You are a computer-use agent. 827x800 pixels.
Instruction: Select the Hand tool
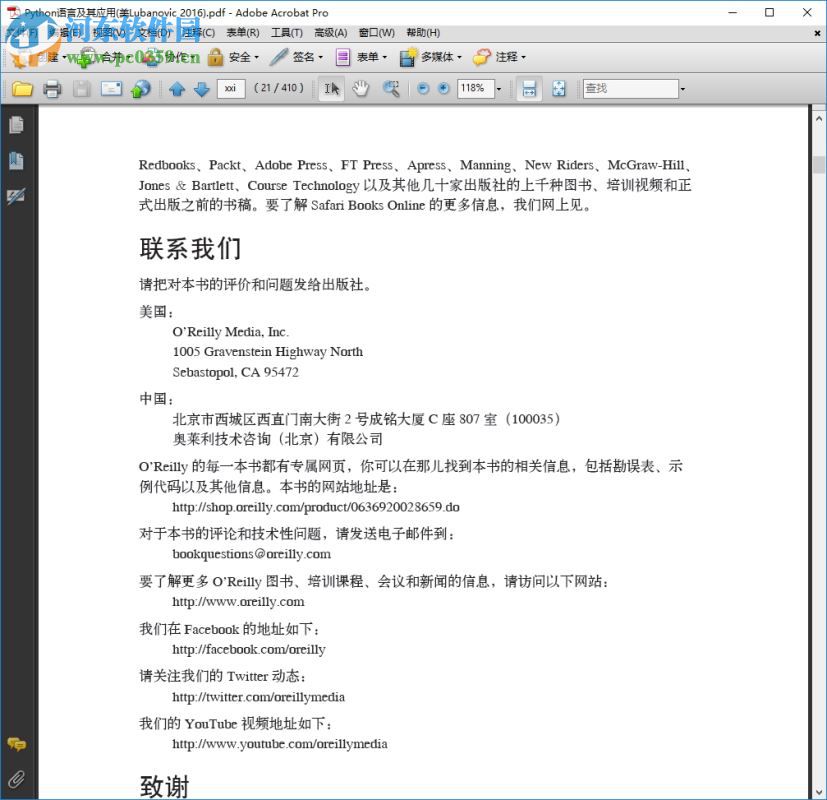click(x=363, y=89)
